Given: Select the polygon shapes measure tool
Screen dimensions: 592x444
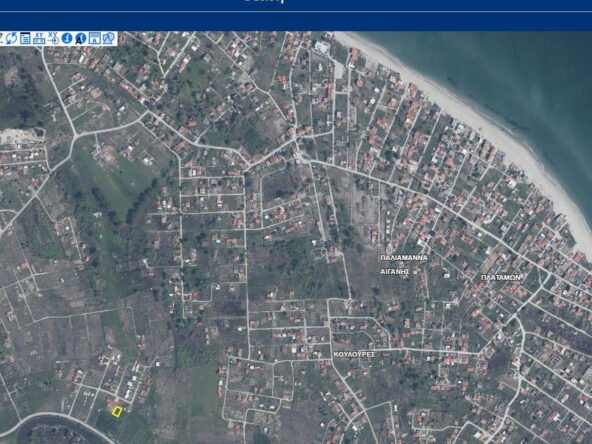Looking at the screenshot, I should pos(108,38).
